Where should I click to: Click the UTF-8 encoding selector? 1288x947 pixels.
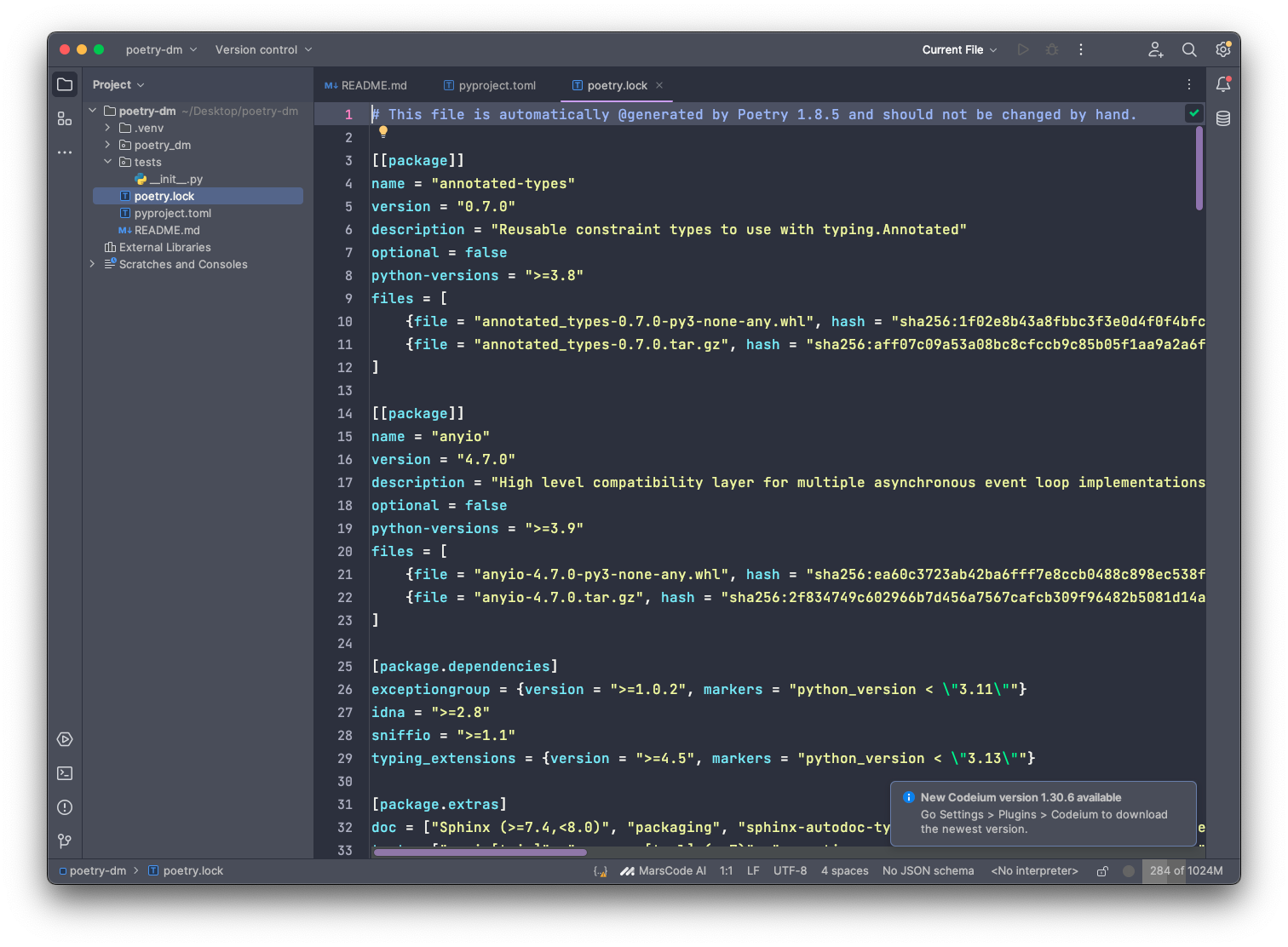click(790, 871)
